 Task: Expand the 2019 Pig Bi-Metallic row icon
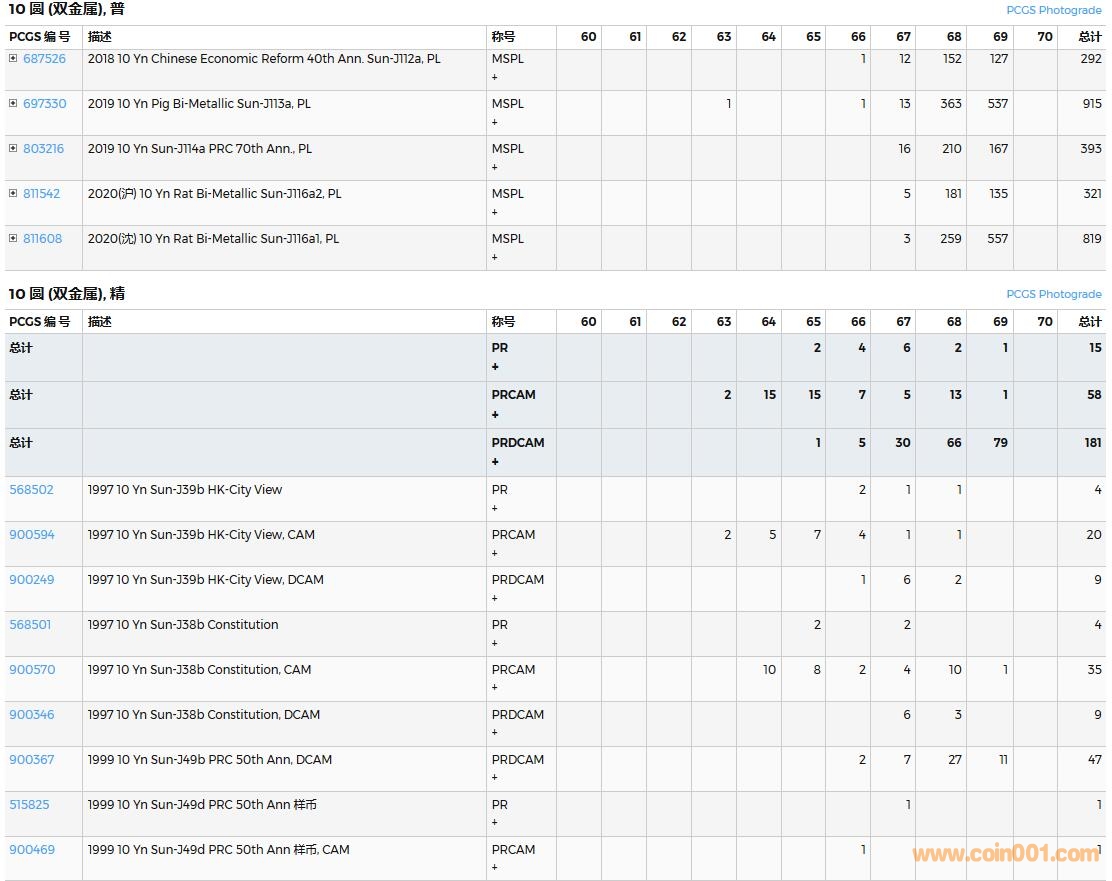tap(13, 104)
